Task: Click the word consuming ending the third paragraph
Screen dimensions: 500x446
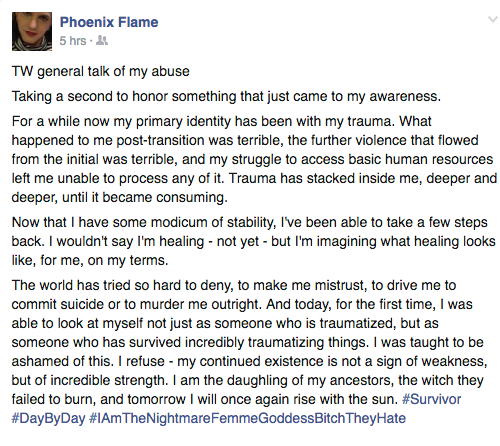Action: tap(192, 197)
